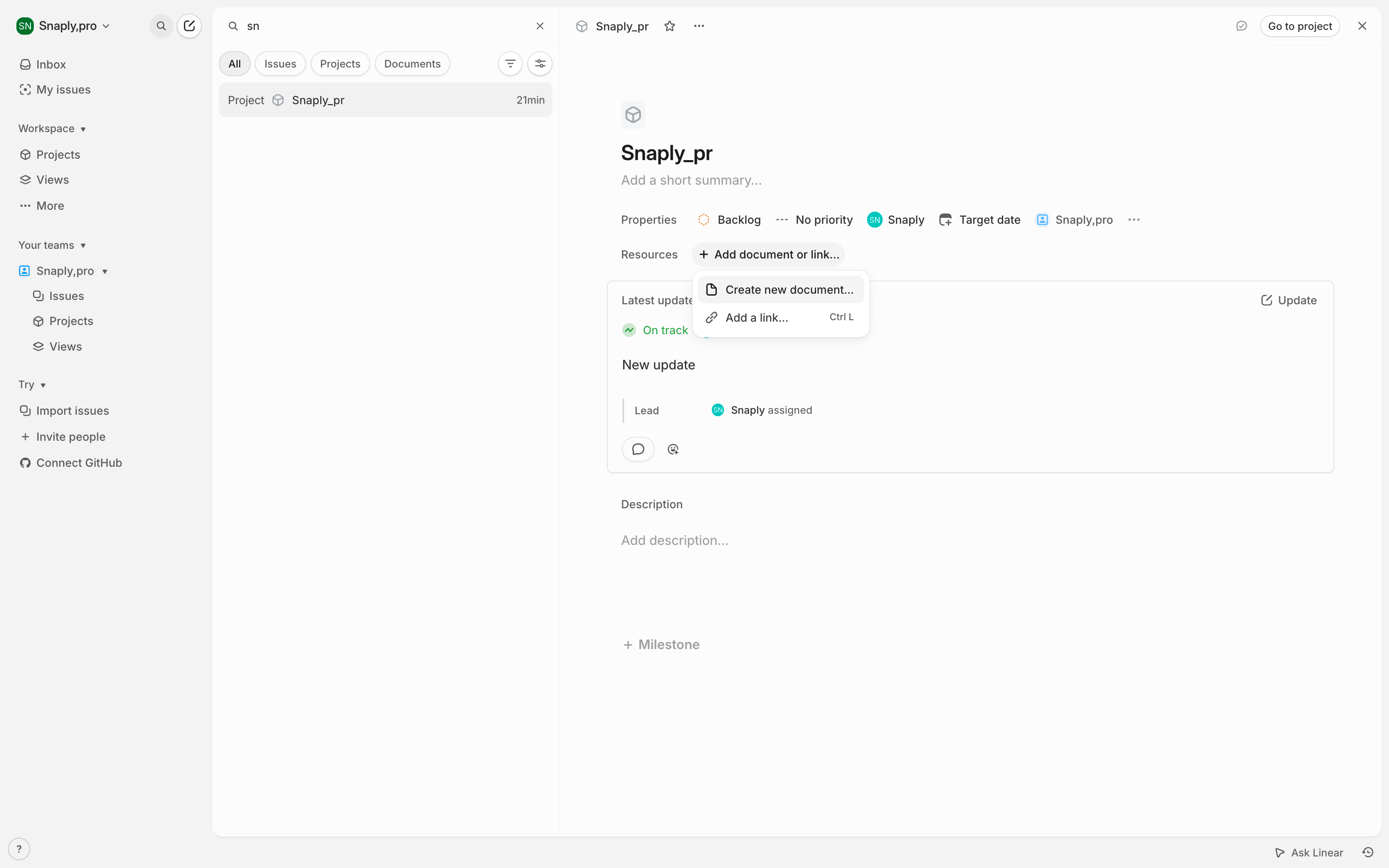Image resolution: width=1389 pixels, height=868 pixels.
Task: Open workspace Projects in sidebar
Action: (50, 154)
